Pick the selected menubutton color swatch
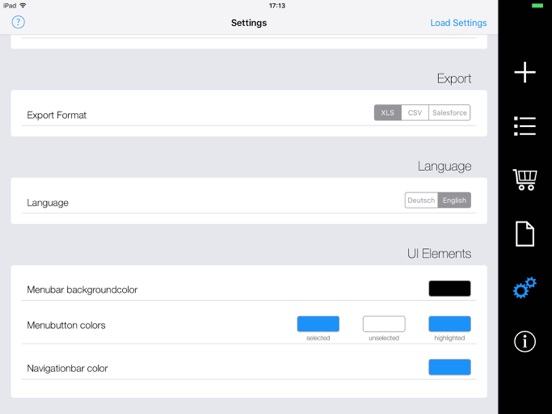This screenshot has width=552, height=414. coord(318,324)
